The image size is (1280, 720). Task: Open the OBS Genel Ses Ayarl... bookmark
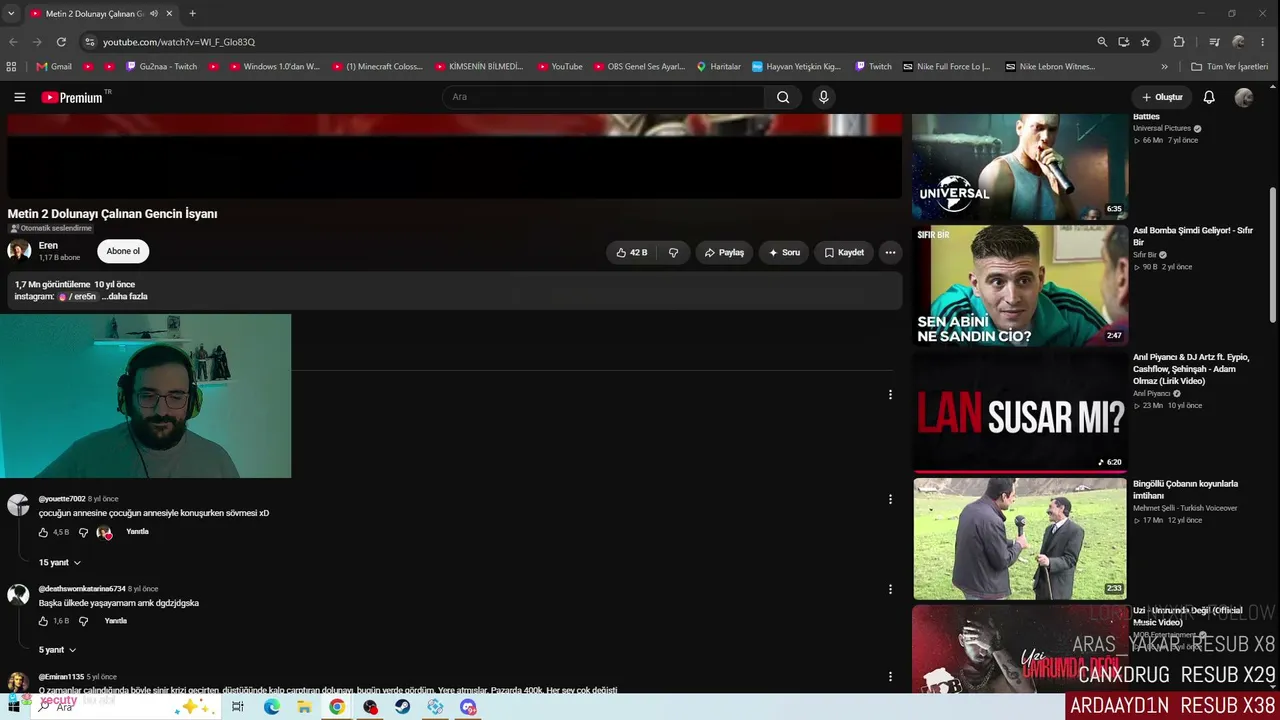pyautogui.click(x=639, y=67)
